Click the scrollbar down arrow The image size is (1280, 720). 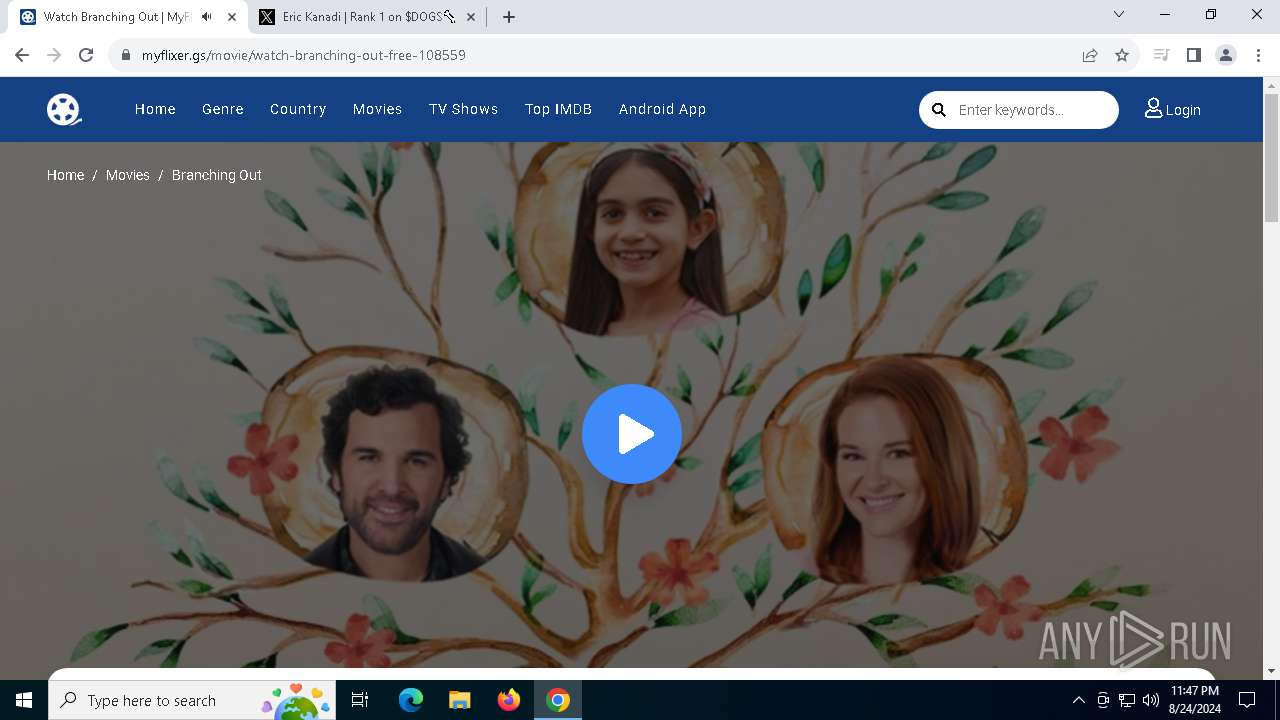[x=1272, y=671]
